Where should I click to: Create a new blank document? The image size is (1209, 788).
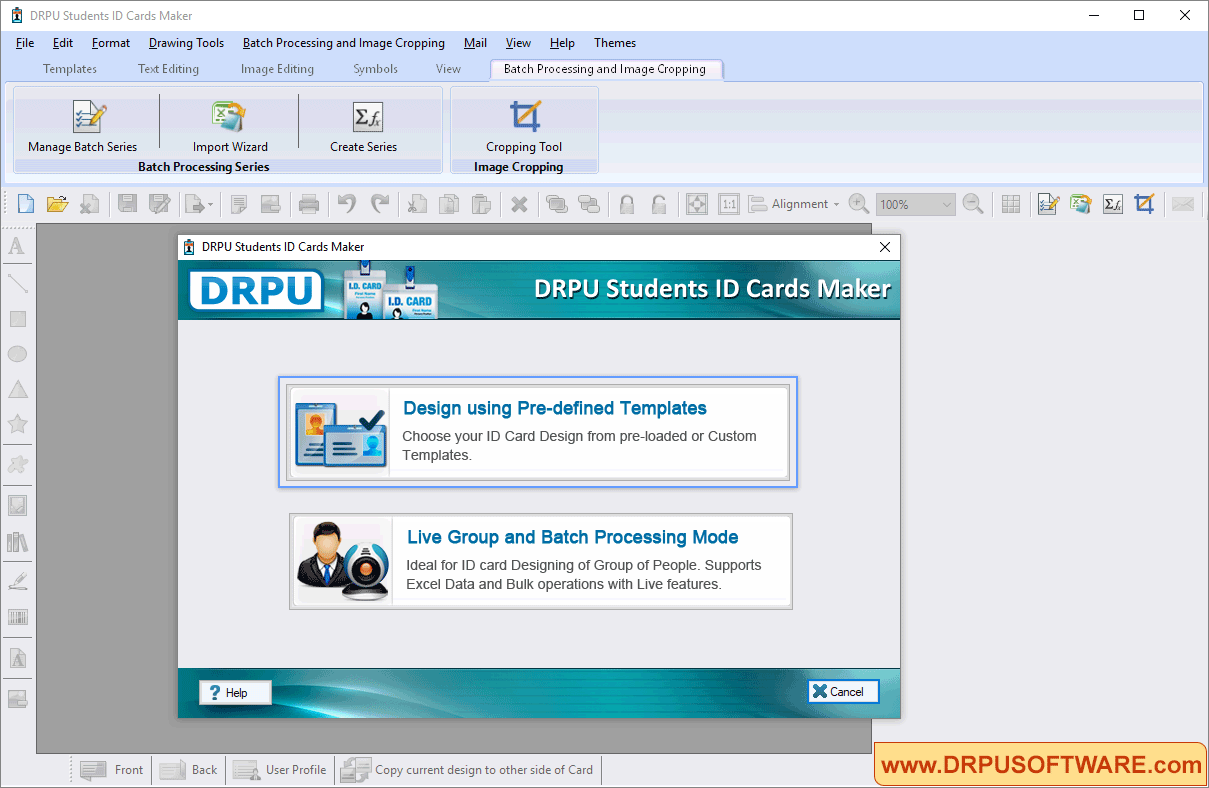[26, 204]
